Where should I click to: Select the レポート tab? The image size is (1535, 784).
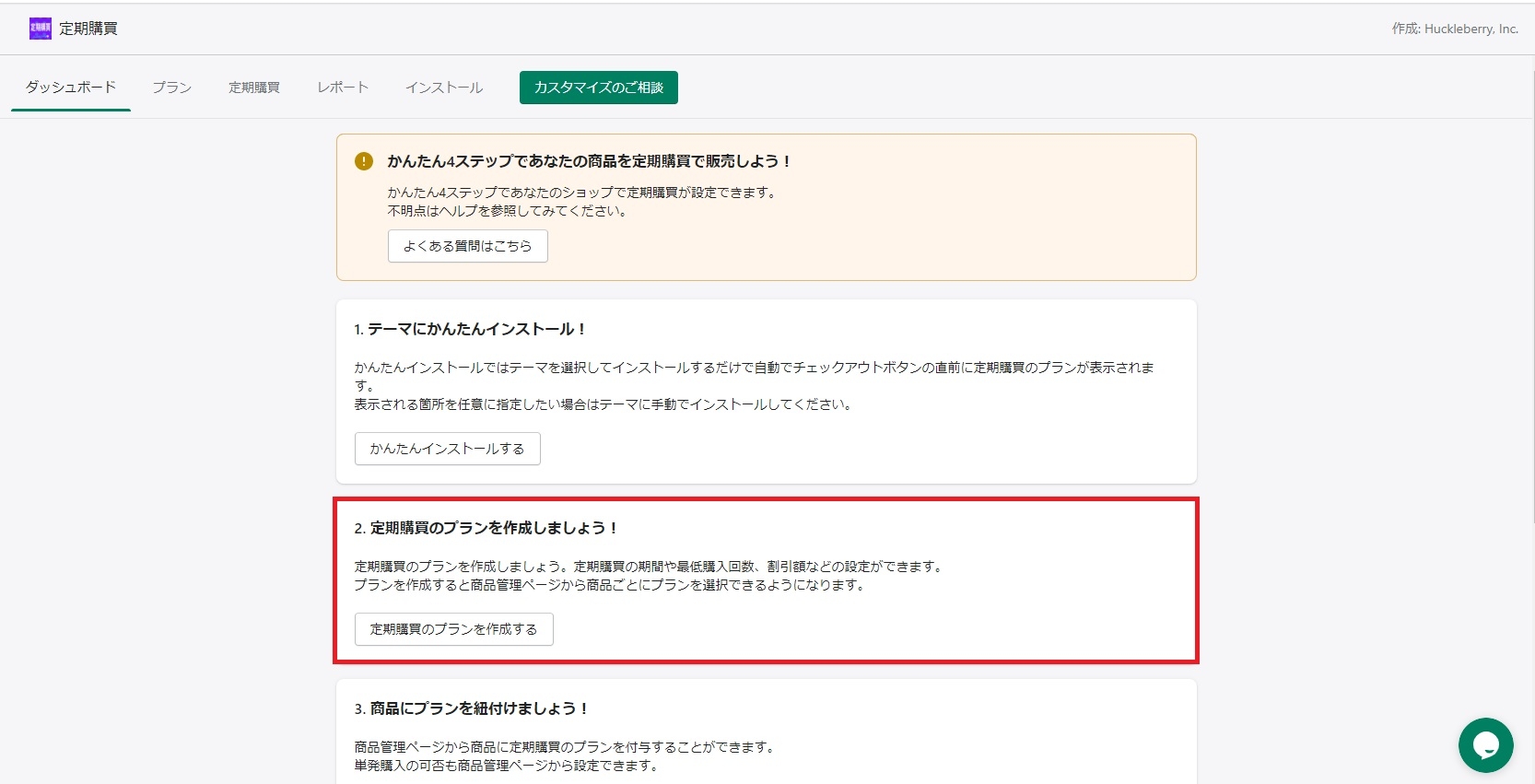tap(343, 88)
